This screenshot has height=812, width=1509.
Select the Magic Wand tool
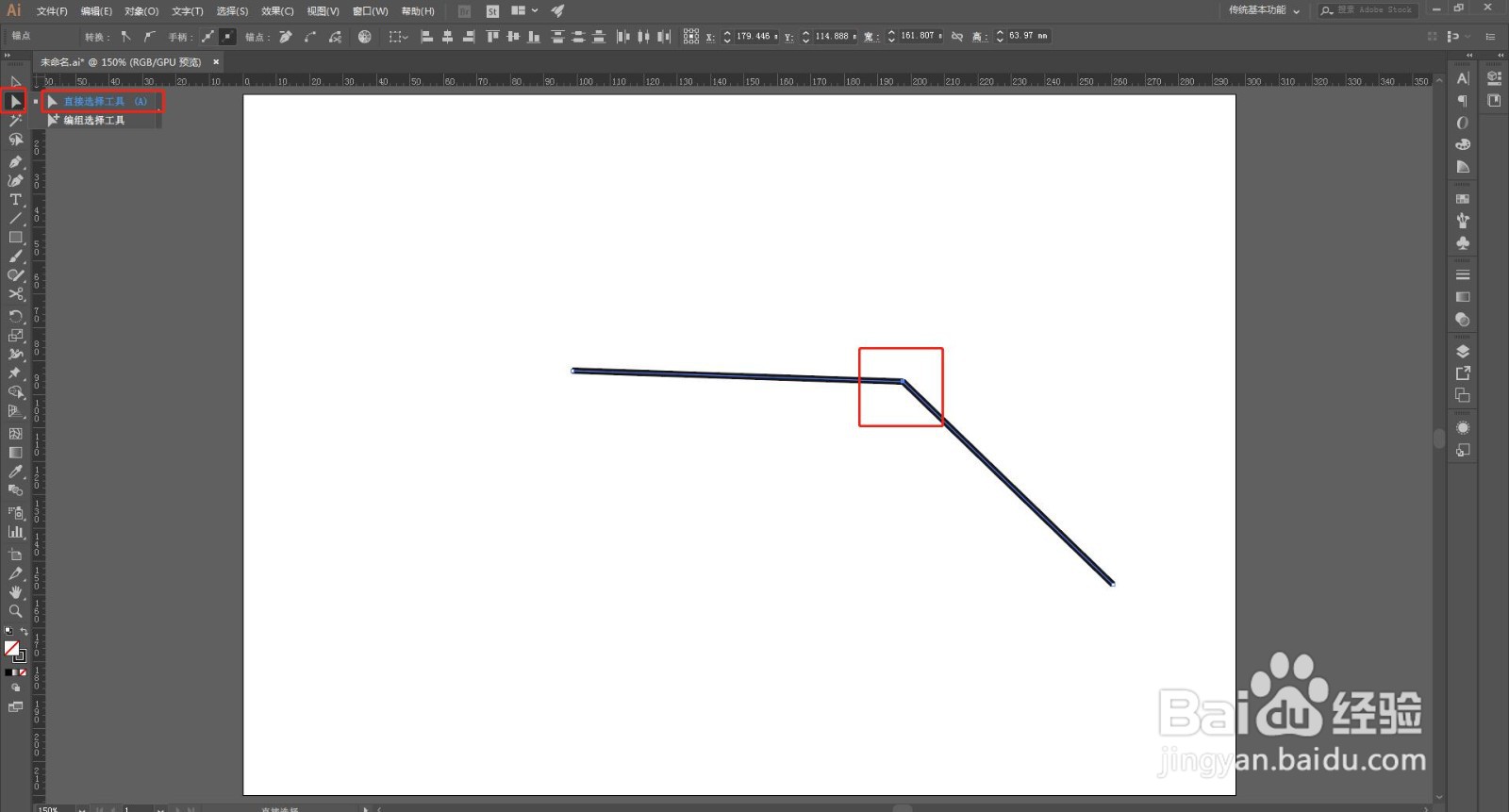pos(15,121)
